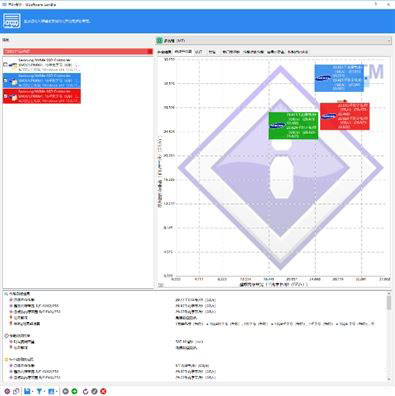The height and width of the screenshot is (396, 395).
Task: Click the purple settings gear icon in bottom toolbar
Action: coord(7,391)
